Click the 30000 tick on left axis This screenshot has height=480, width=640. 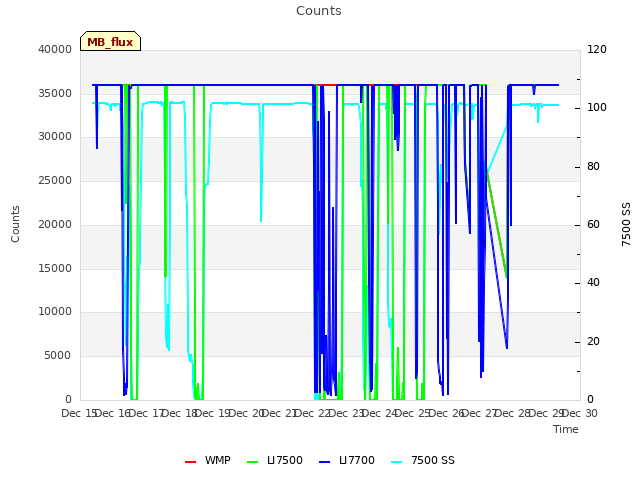click(55, 136)
